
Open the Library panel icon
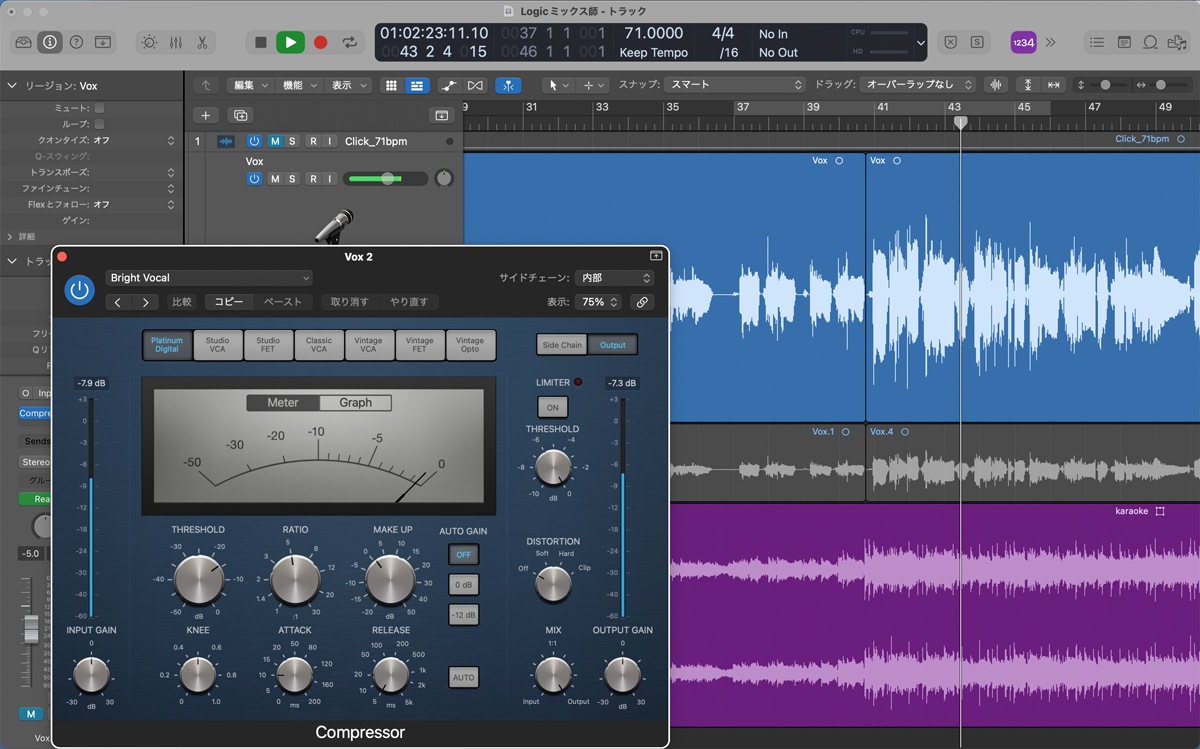point(23,42)
